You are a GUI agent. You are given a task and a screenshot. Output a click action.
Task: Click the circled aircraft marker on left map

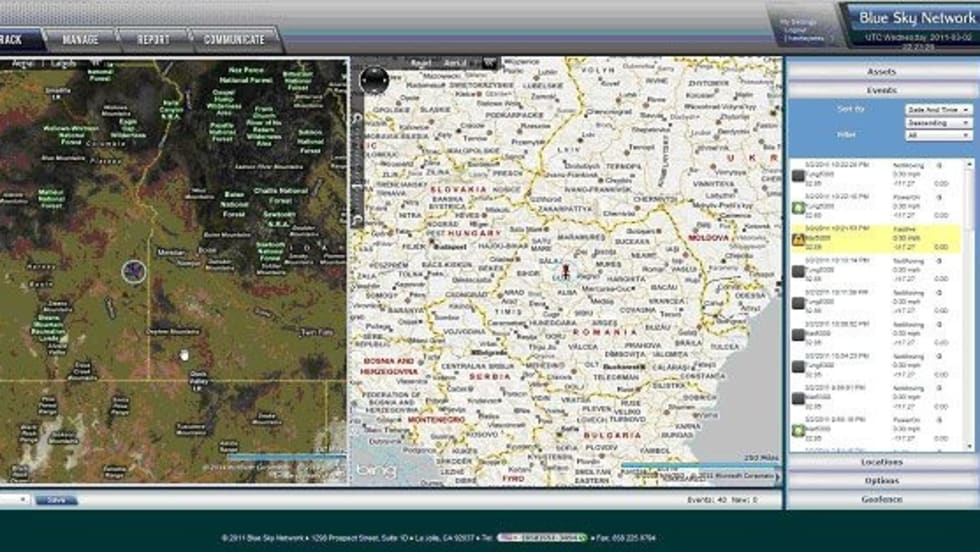coord(134,271)
